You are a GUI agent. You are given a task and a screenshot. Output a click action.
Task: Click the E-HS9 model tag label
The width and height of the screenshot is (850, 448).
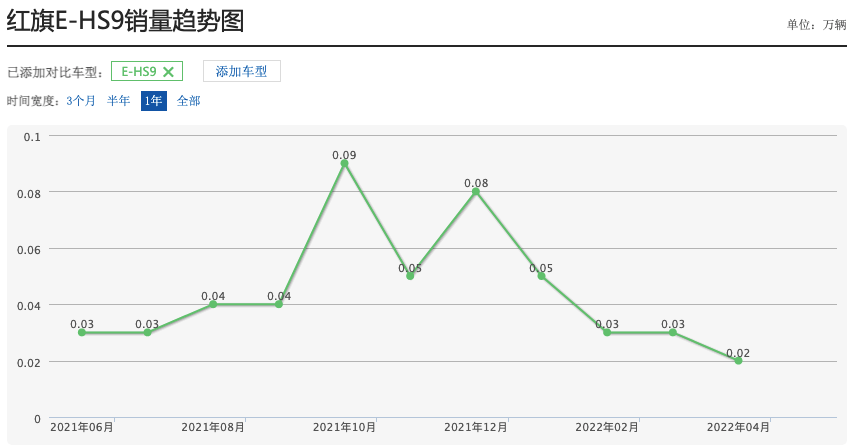[x=139, y=72]
